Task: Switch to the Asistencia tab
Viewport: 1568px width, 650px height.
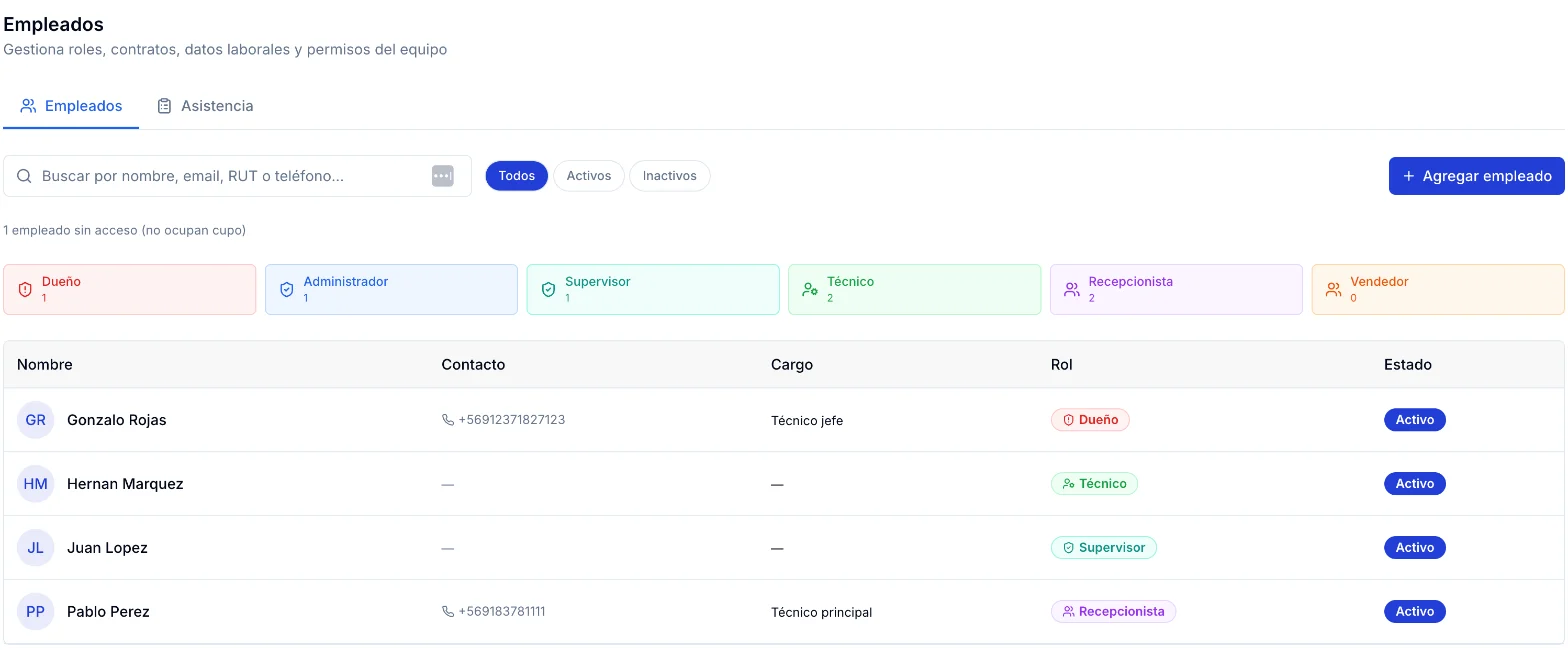Action: pos(205,106)
